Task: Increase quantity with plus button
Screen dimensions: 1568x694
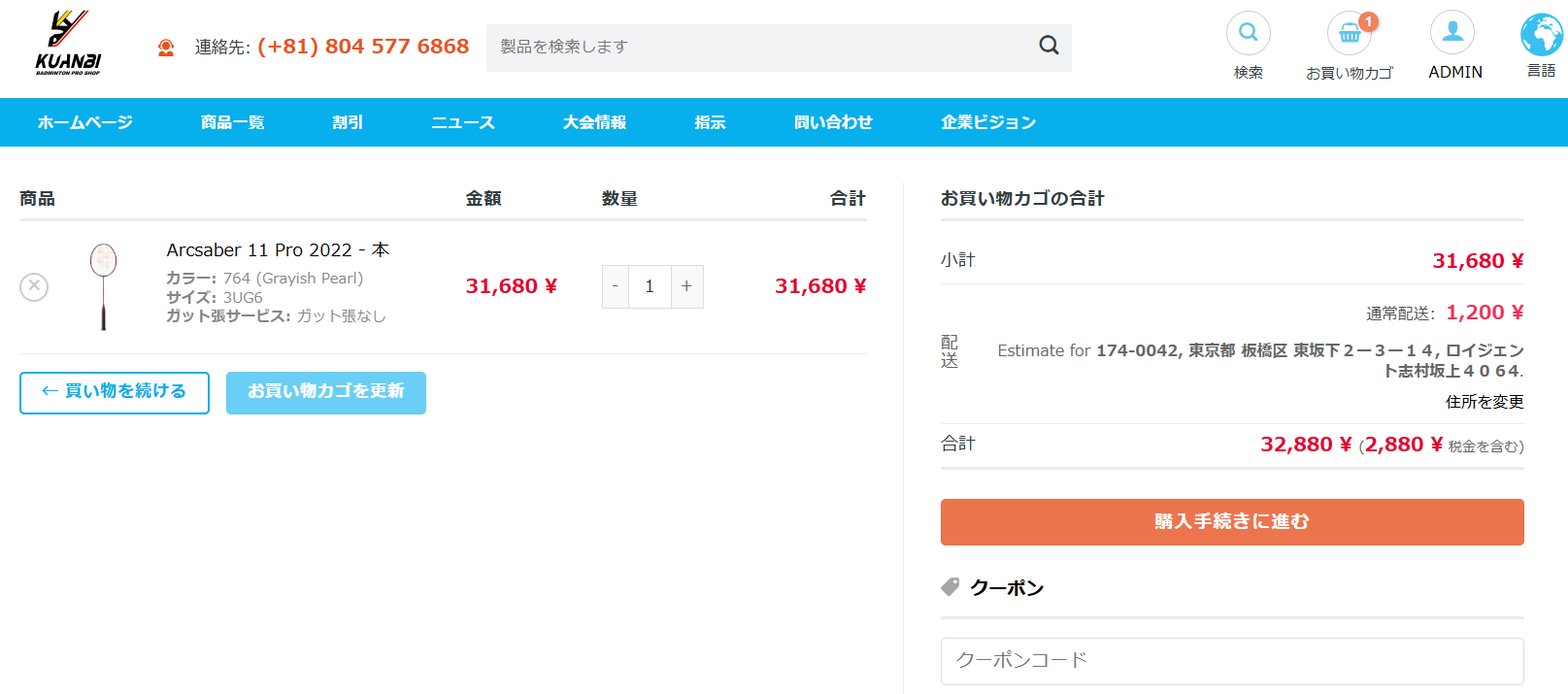Action: (x=686, y=286)
